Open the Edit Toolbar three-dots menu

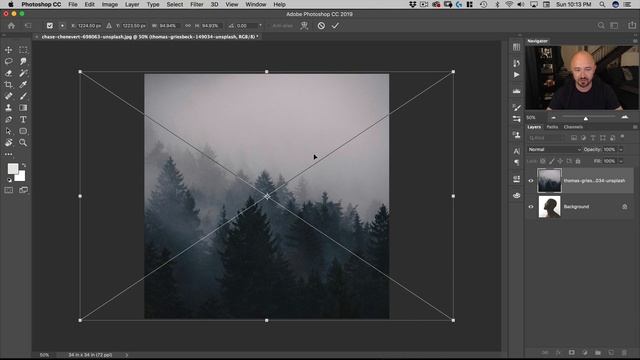(x=8, y=154)
